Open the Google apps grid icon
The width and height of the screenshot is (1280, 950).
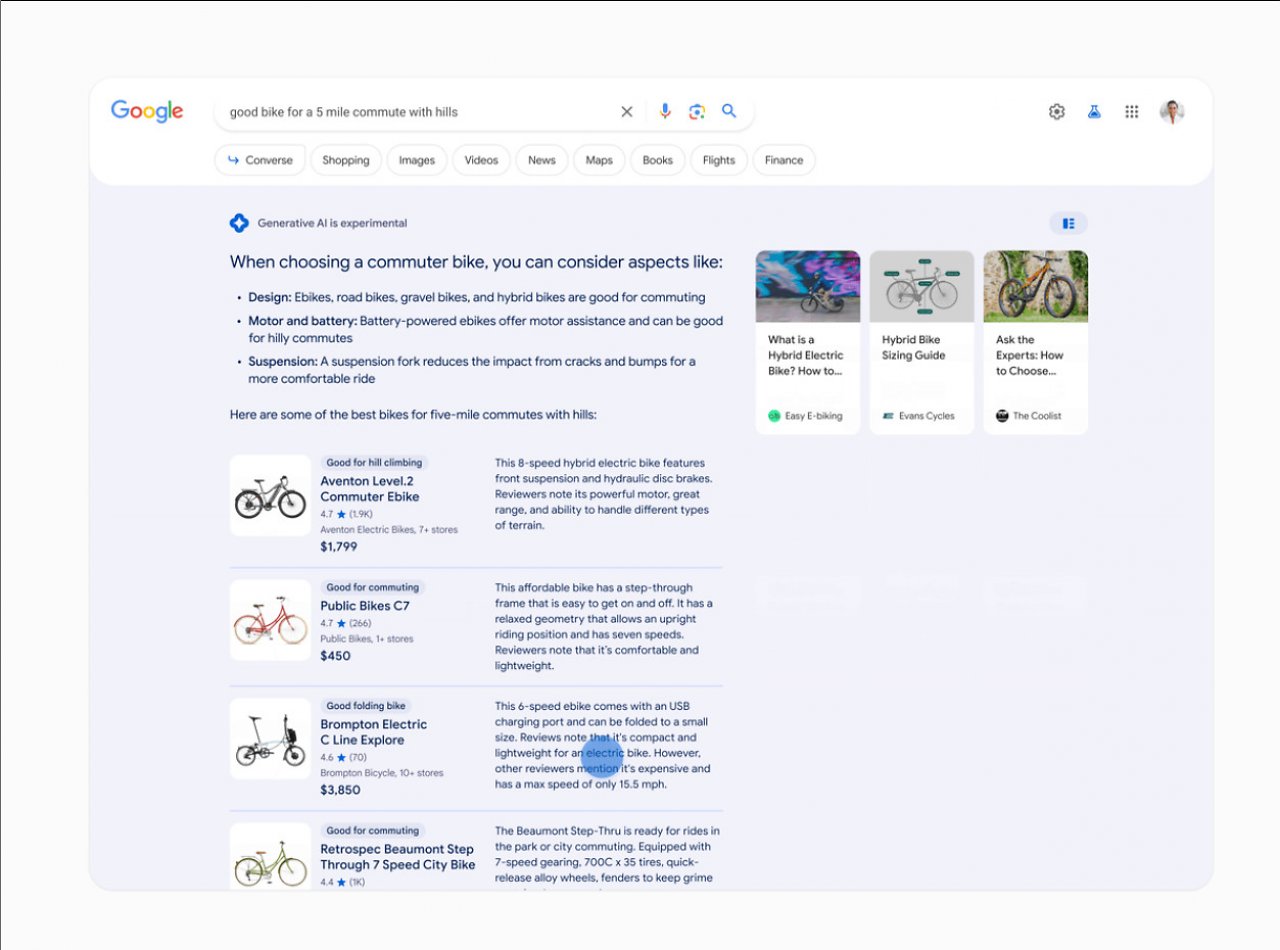(x=1132, y=112)
